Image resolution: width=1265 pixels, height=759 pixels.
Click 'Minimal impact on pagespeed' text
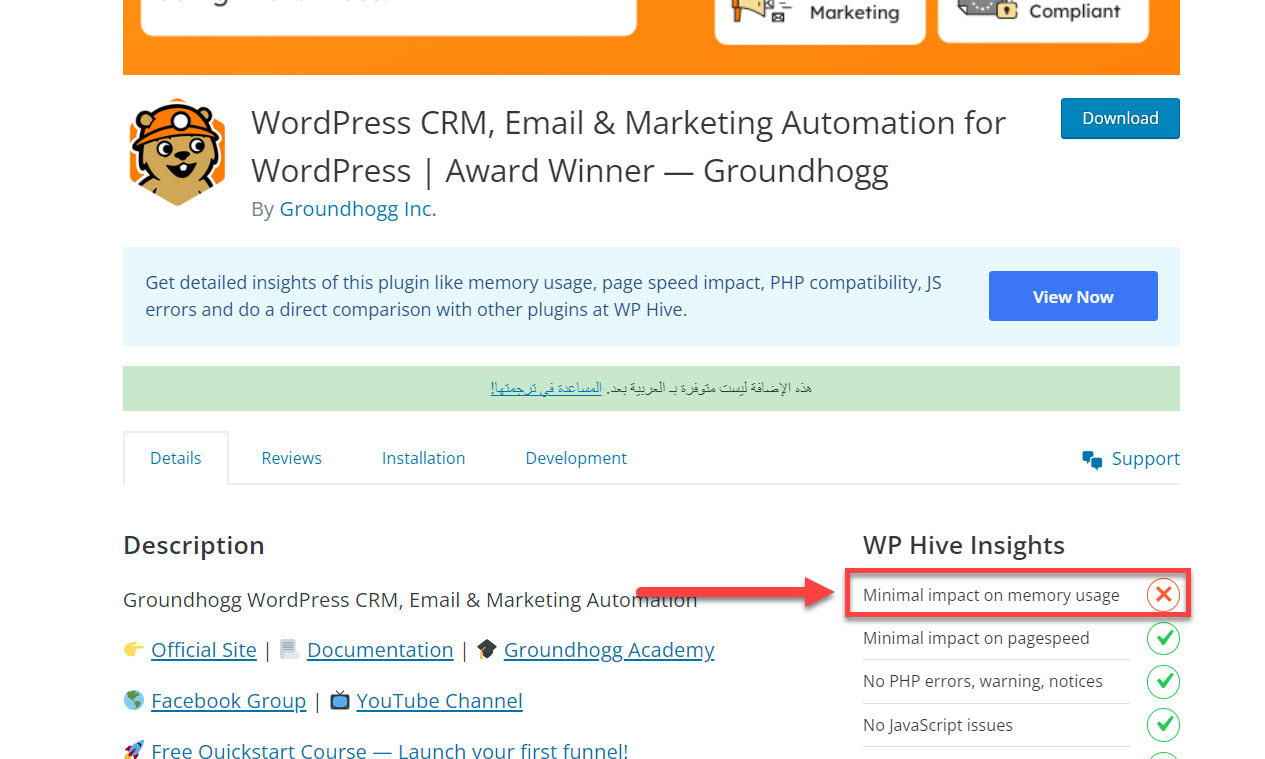pyautogui.click(x=976, y=638)
